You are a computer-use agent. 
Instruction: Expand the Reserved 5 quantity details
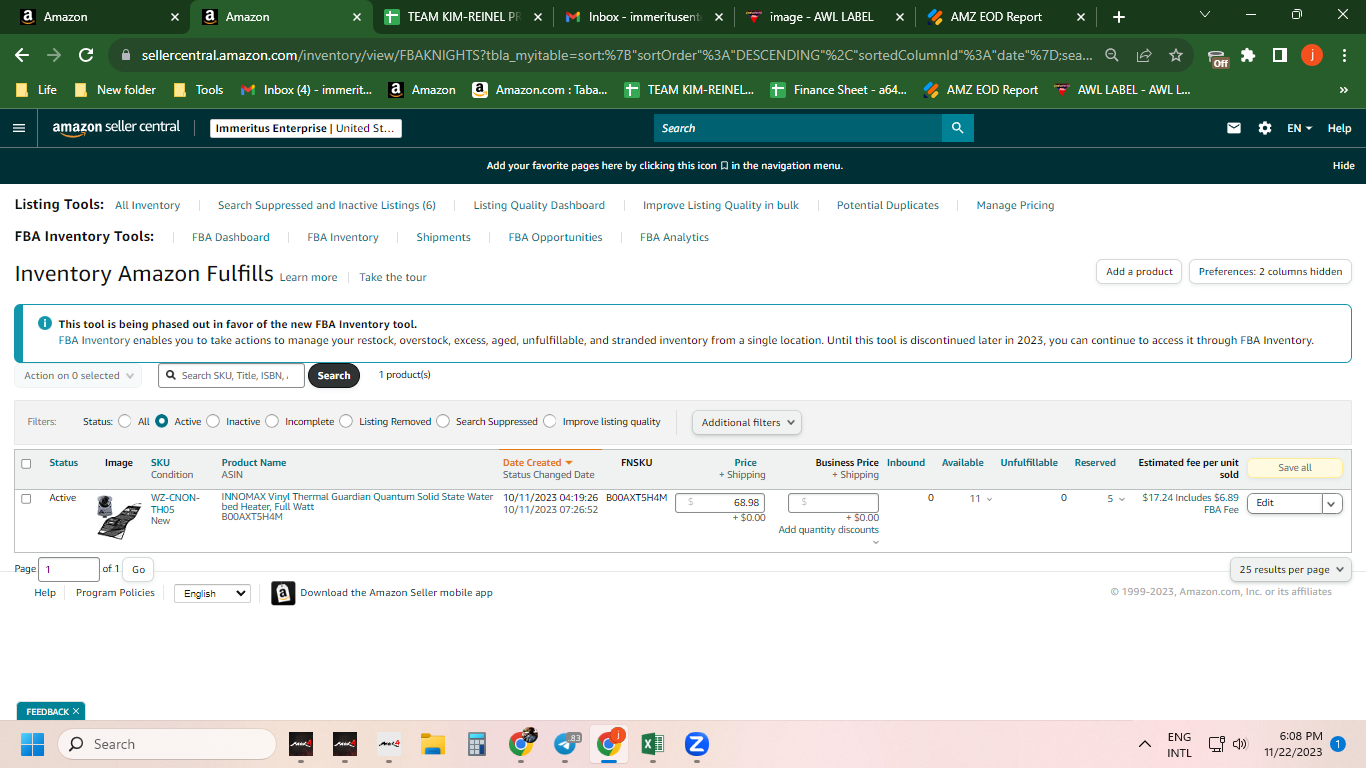pyautogui.click(x=1116, y=498)
